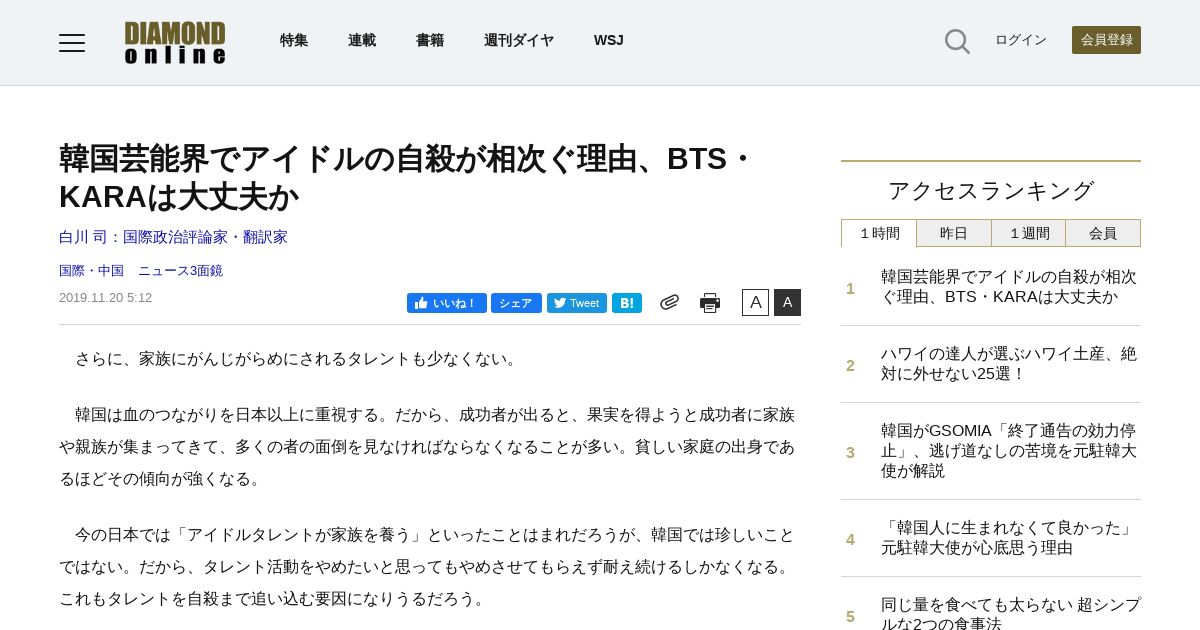This screenshot has height=630, width=1200.
Task: Open ニュース3面鏡 series link
Action: coord(180,271)
